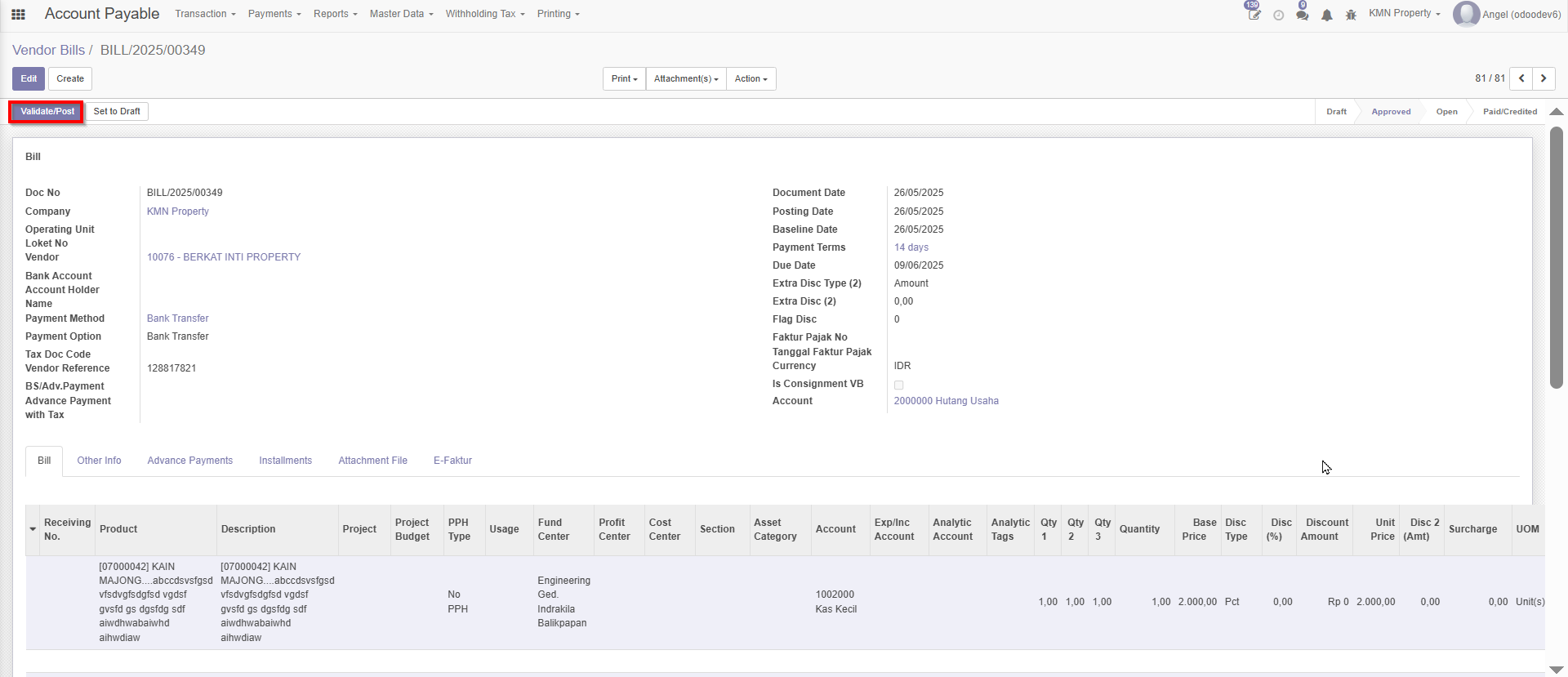Open the notifications bell icon

tap(1327, 15)
